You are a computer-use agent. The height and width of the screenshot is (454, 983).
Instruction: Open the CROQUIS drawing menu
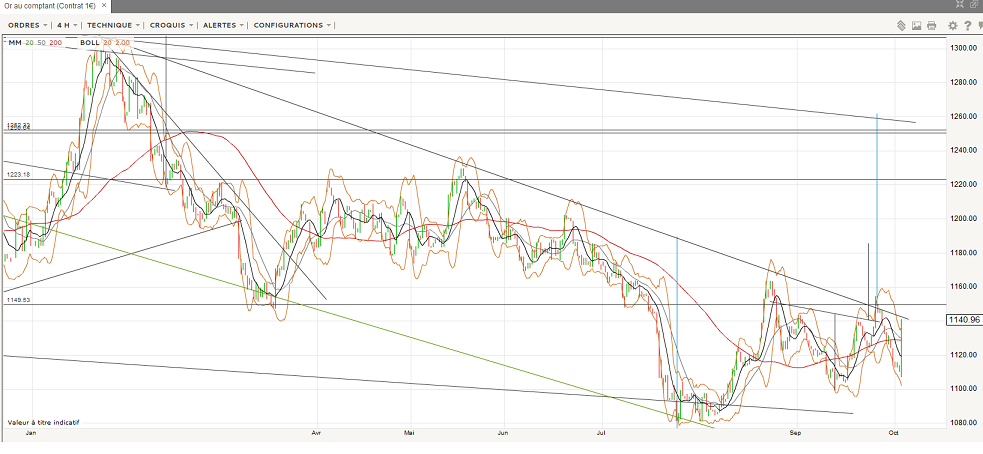(x=172, y=25)
